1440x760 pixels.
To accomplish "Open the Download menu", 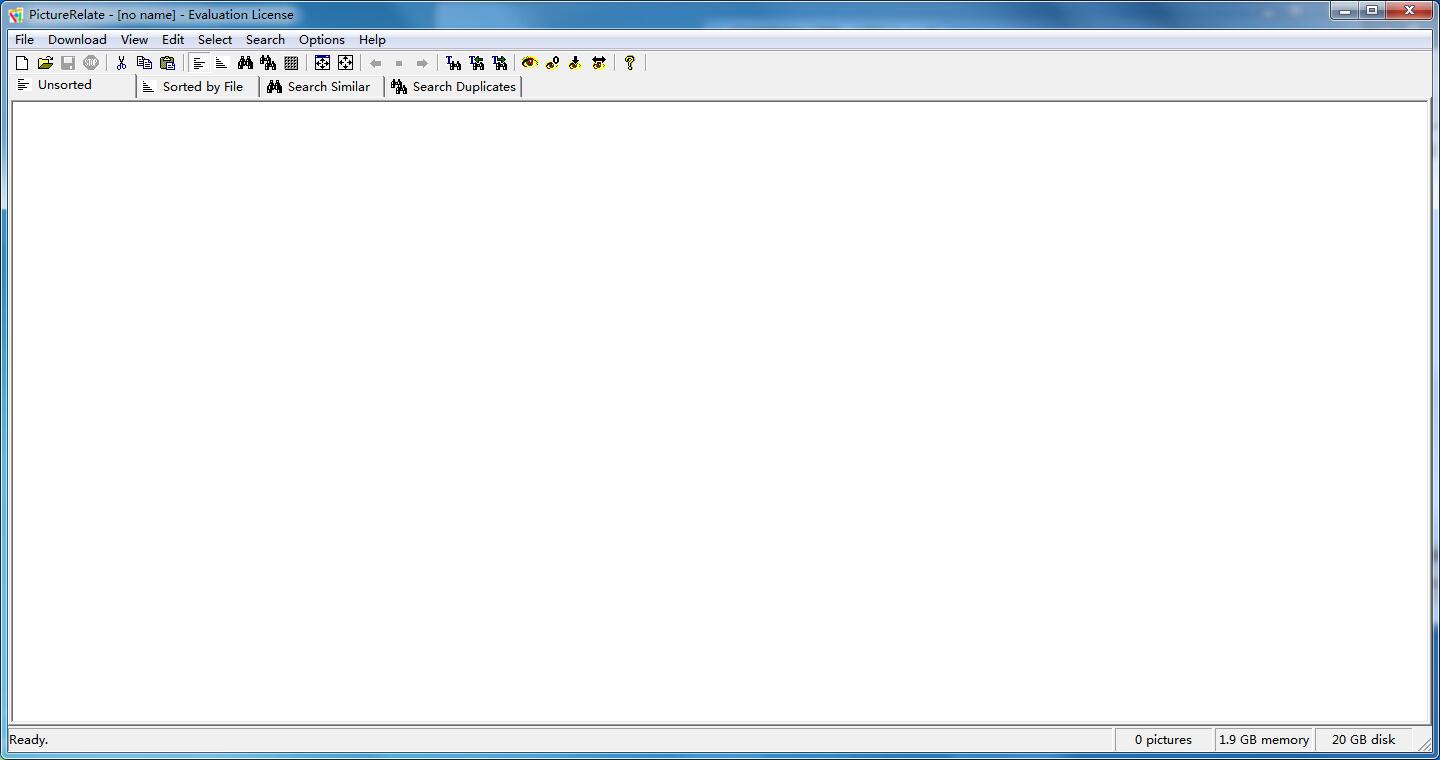I will point(77,40).
